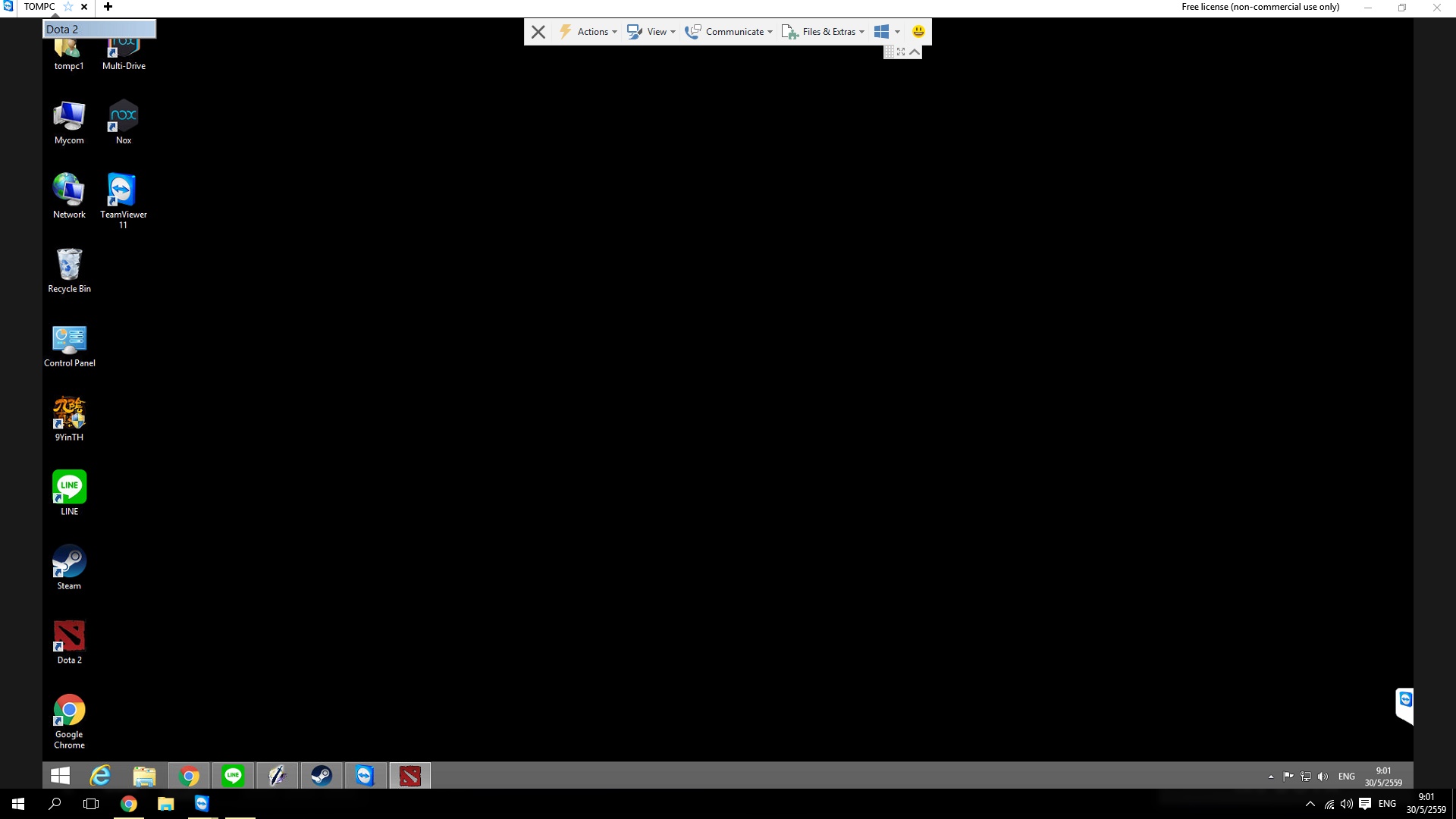Open local Task View button
This screenshot has width=1456, height=819.
tap(91, 804)
